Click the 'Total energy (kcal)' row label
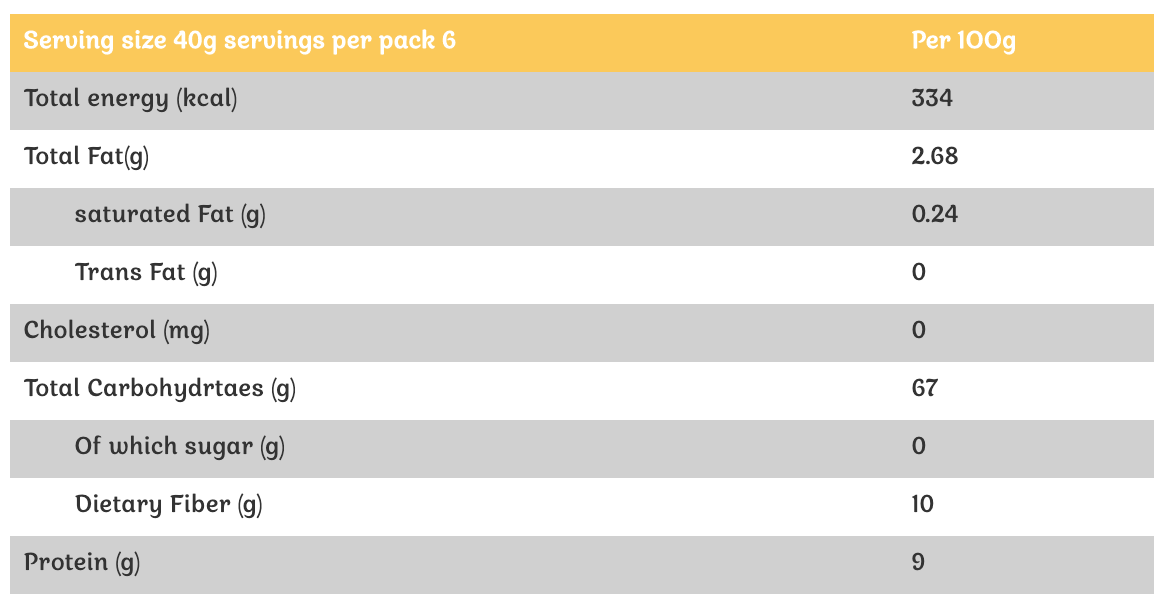This screenshot has width=1168, height=614. (x=131, y=99)
